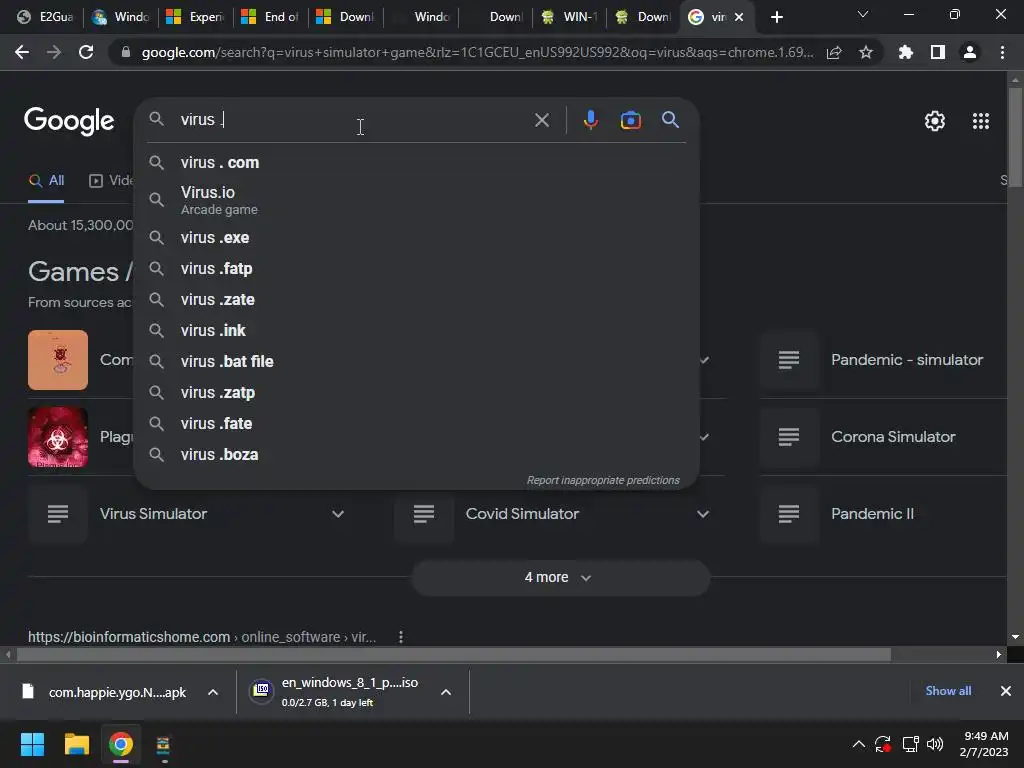
Task: Show all downloads
Action: [948, 691]
